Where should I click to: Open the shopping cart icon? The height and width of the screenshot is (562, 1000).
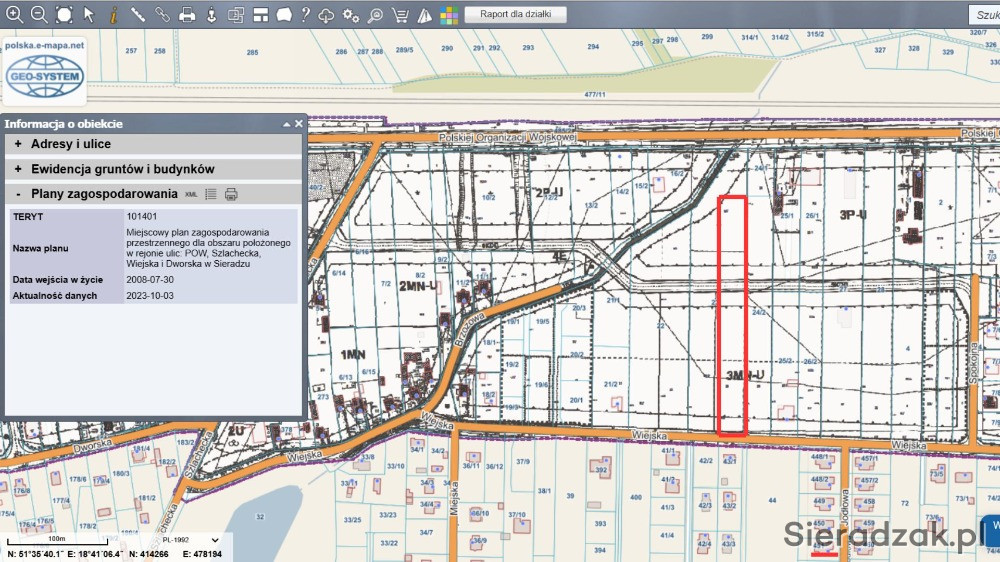[x=400, y=15]
